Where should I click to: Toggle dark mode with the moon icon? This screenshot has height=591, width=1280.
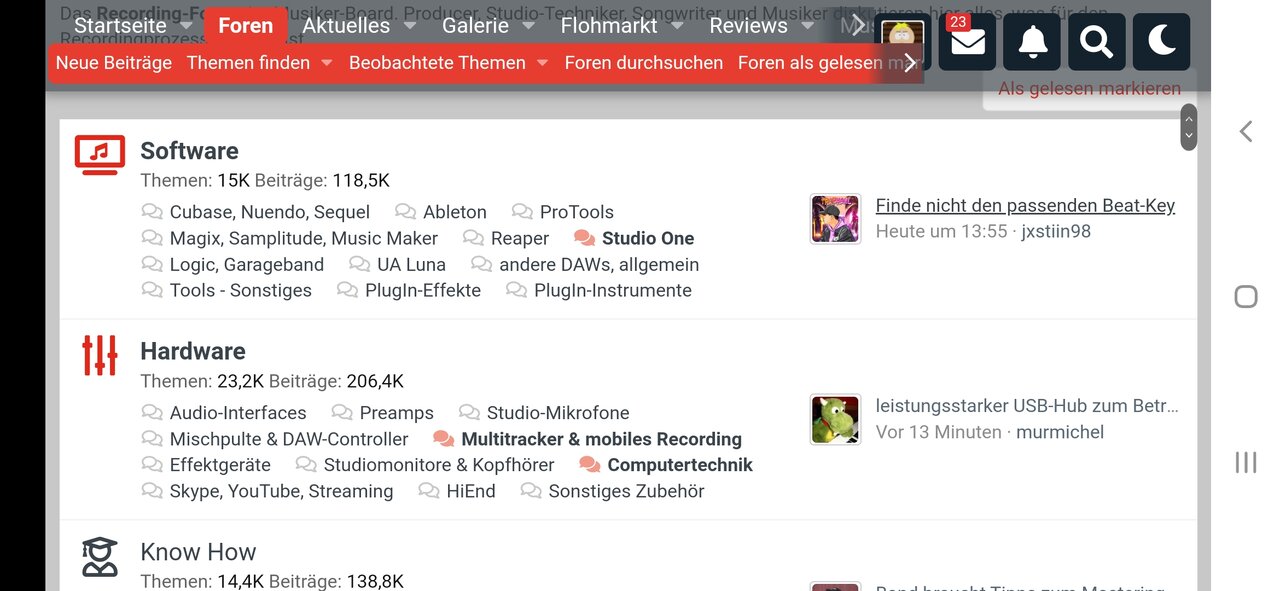point(1162,42)
